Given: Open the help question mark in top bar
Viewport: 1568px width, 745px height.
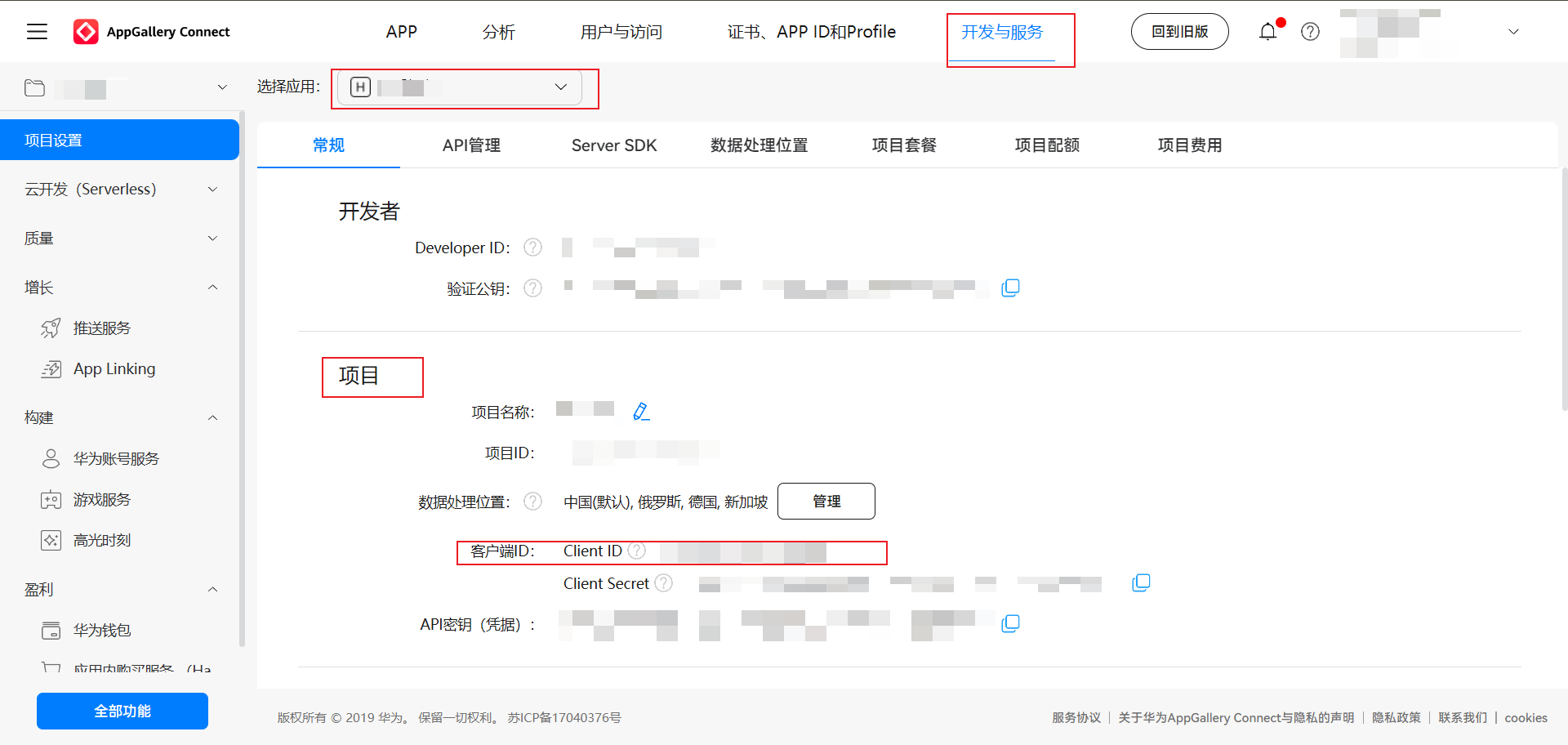Looking at the screenshot, I should tap(1310, 32).
